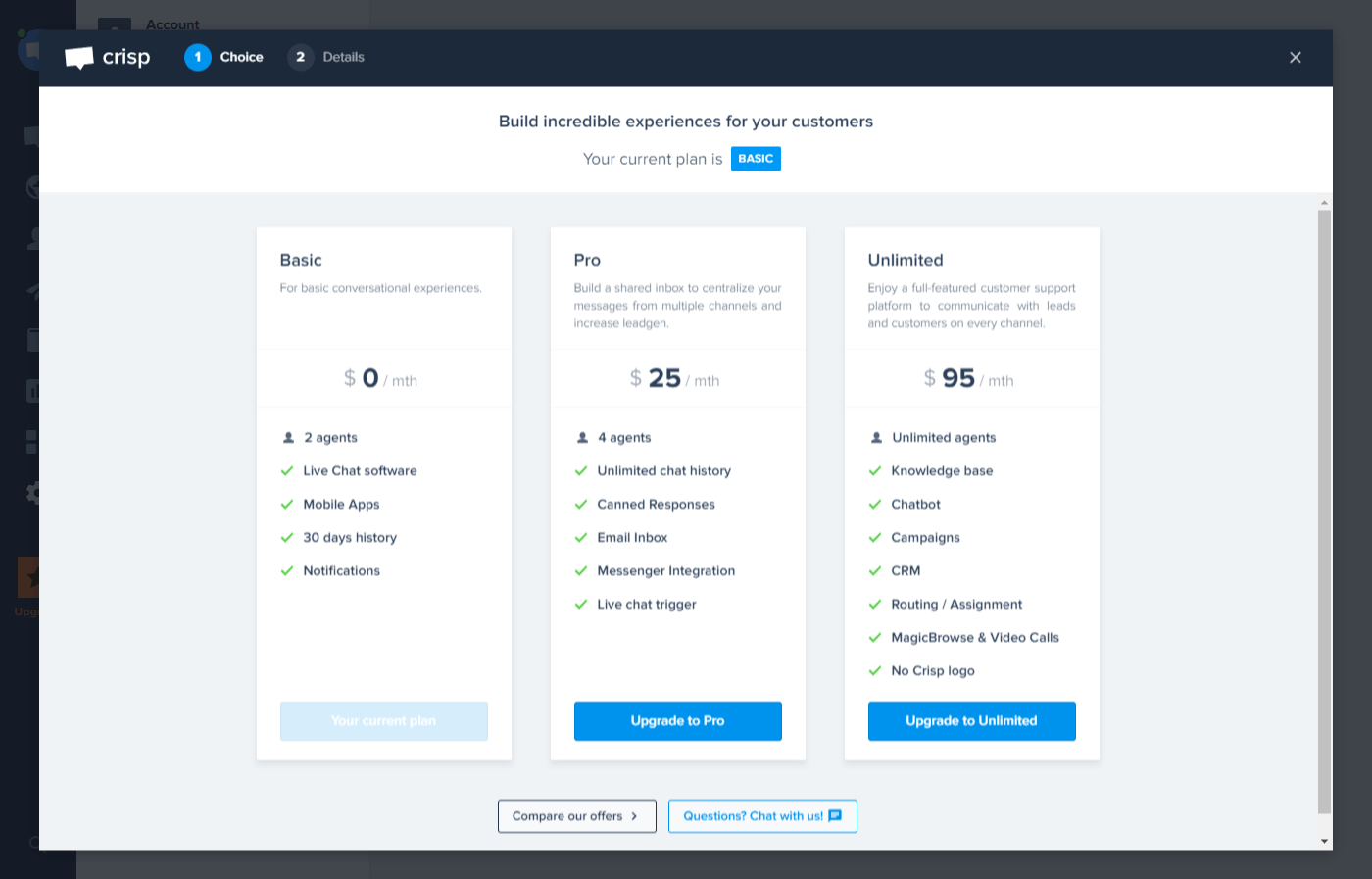Click the person icon beside 2 agents
Image resolution: width=1372 pixels, height=879 pixels.
click(288, 438)
